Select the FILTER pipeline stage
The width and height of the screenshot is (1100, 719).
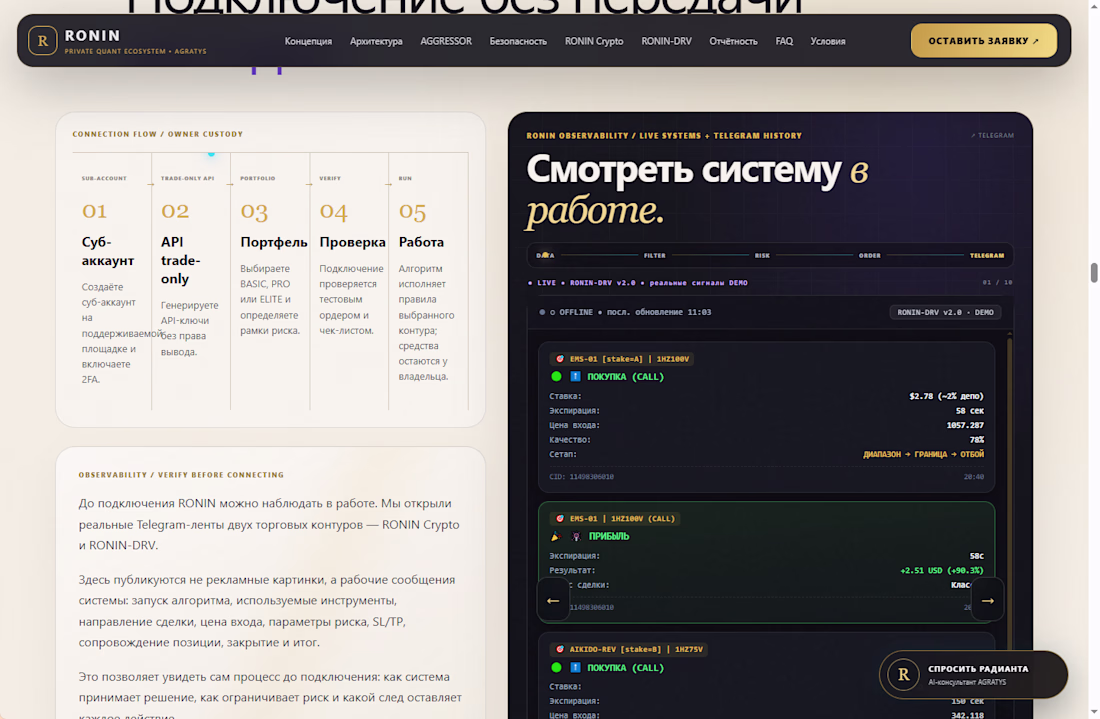click(655, 255)
